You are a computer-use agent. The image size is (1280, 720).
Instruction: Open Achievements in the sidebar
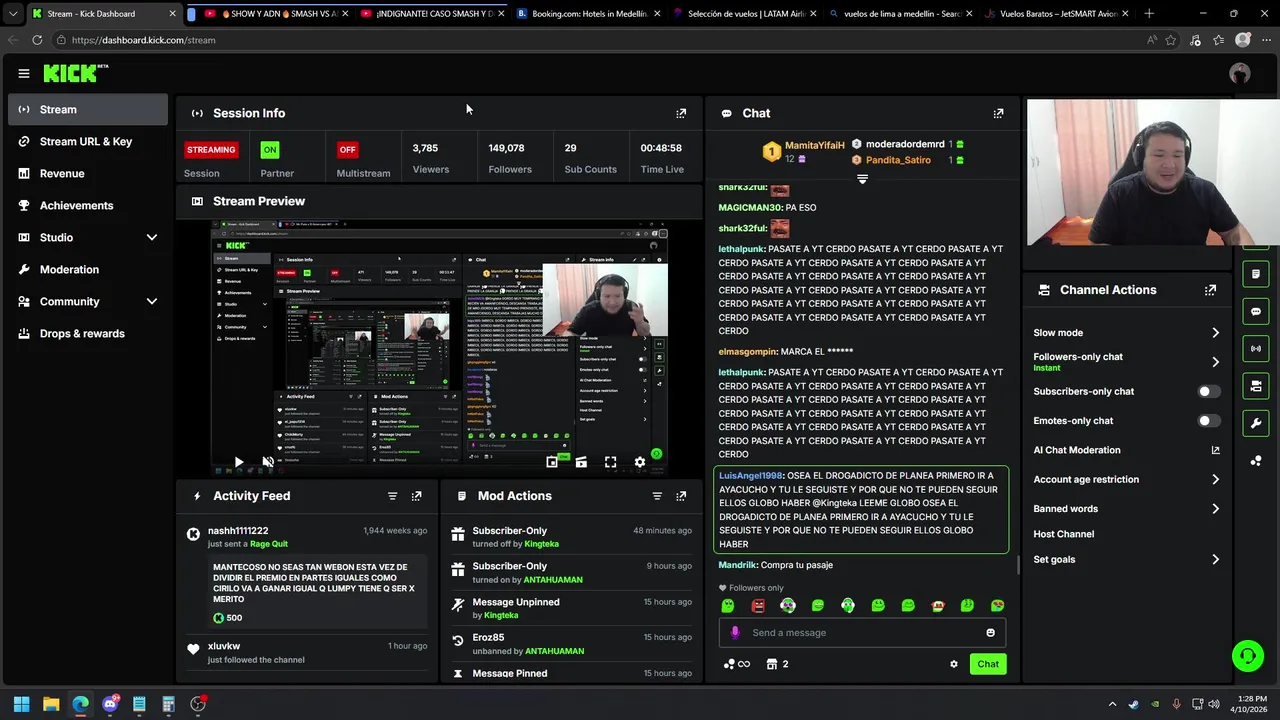pos(88,205)
